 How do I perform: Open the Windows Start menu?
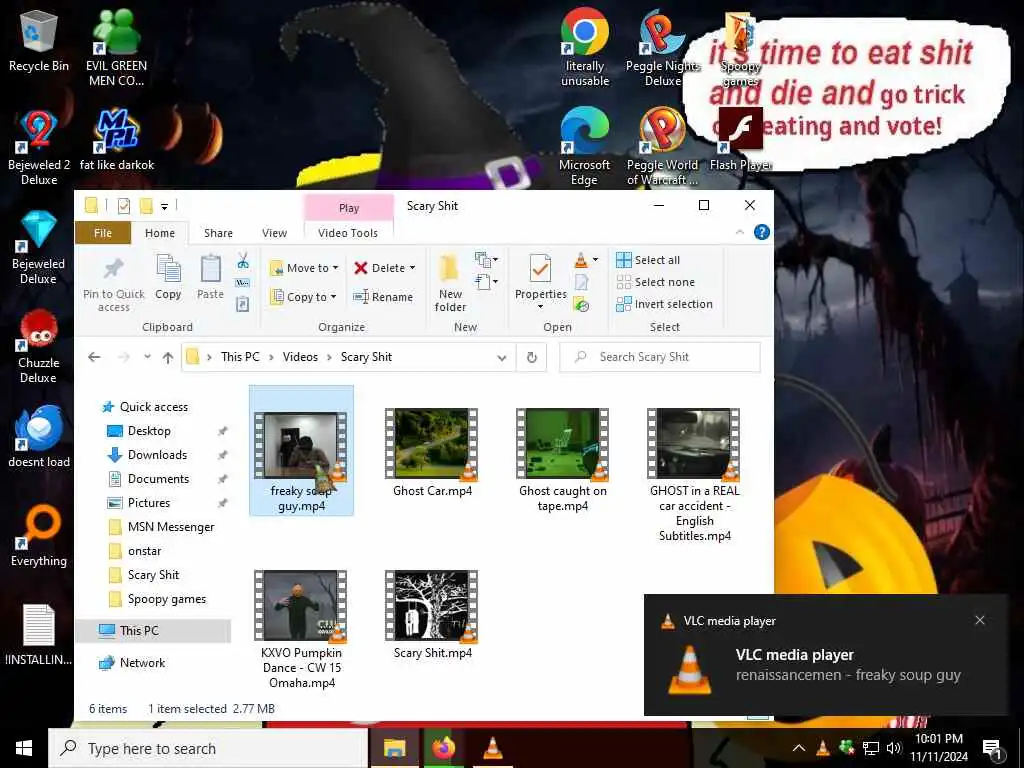tap(24, 748)
